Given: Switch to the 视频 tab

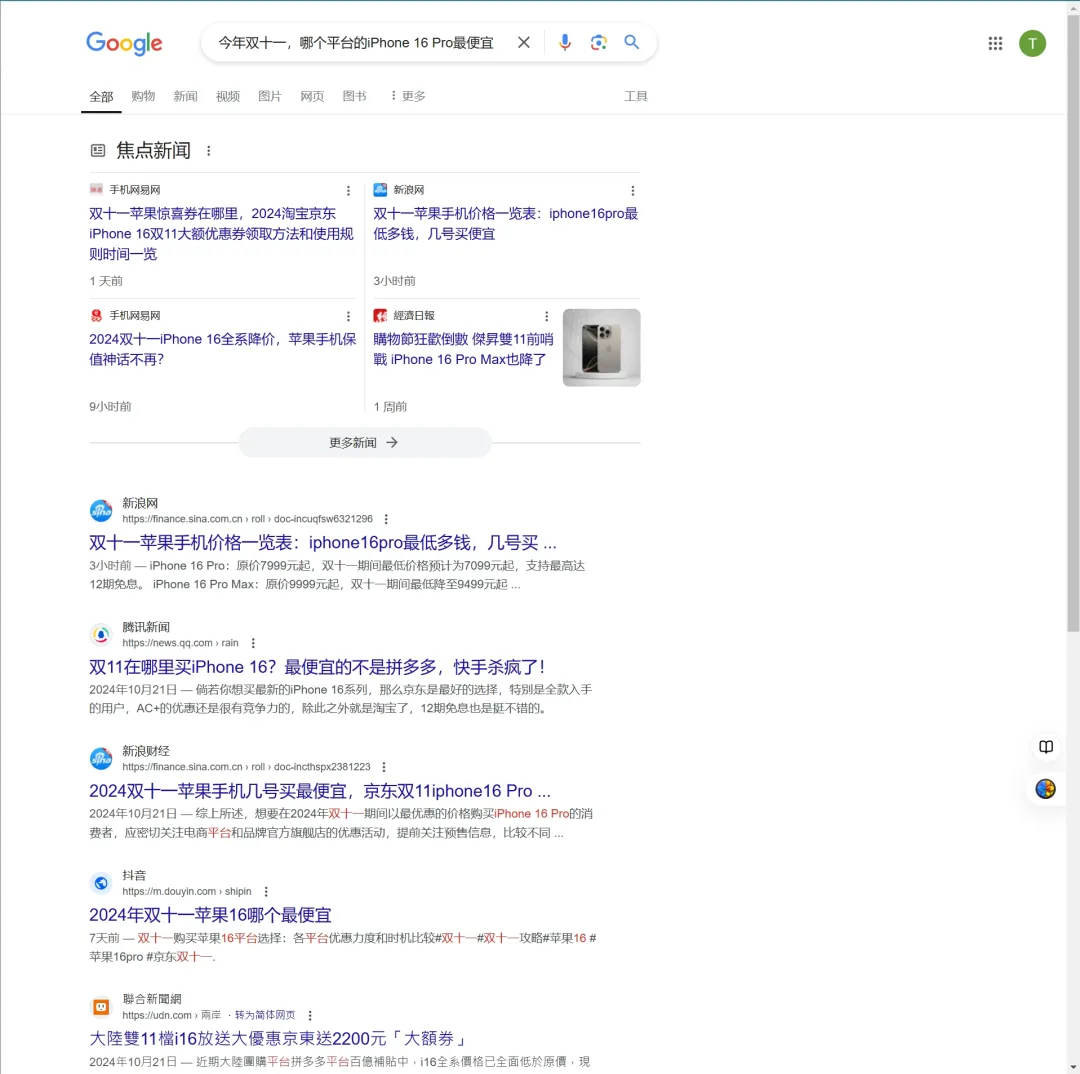Looking at the screenshot, I should click(x=228, y=96).
